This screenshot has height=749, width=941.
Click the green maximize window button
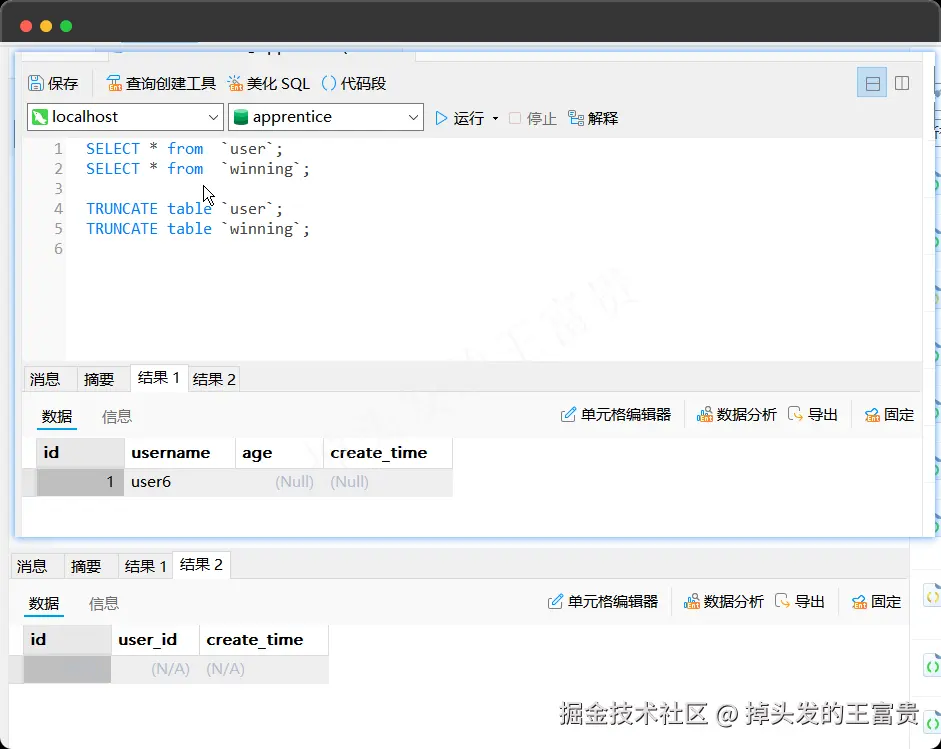(x=67, y=26)
